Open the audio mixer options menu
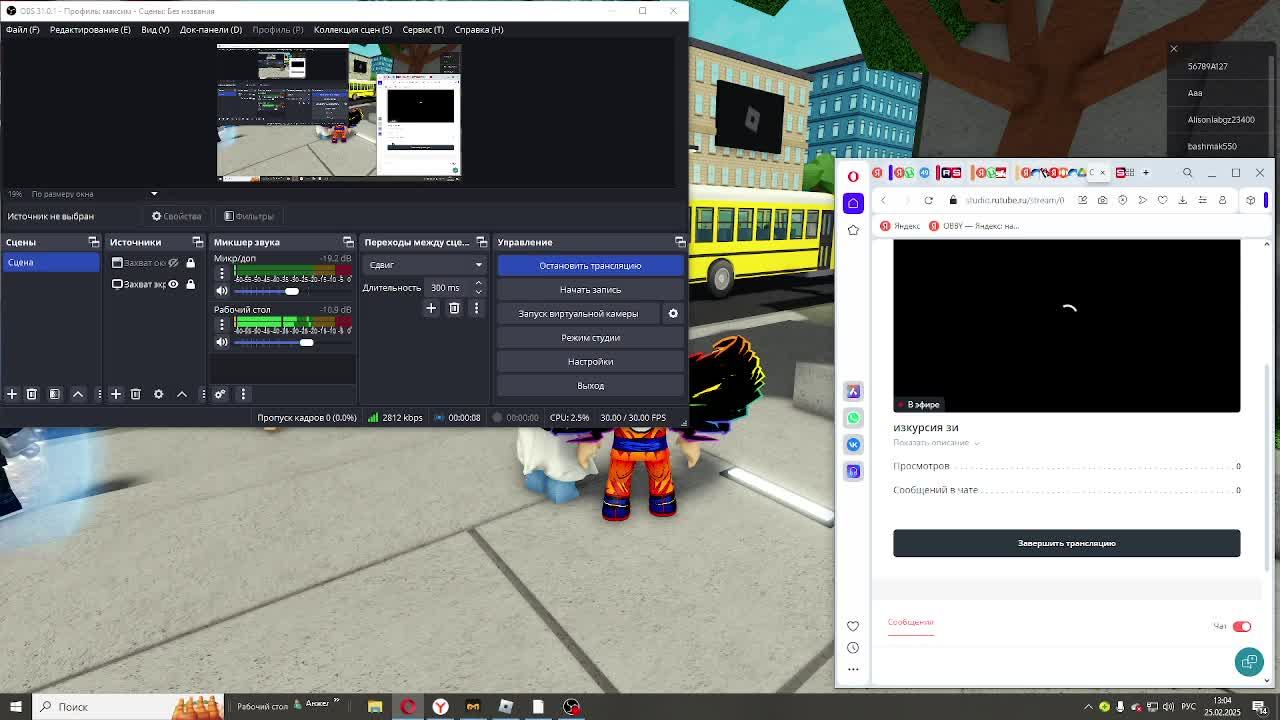Image resolution: width=1280 pixels, height=720 pixels. point(243,394)
